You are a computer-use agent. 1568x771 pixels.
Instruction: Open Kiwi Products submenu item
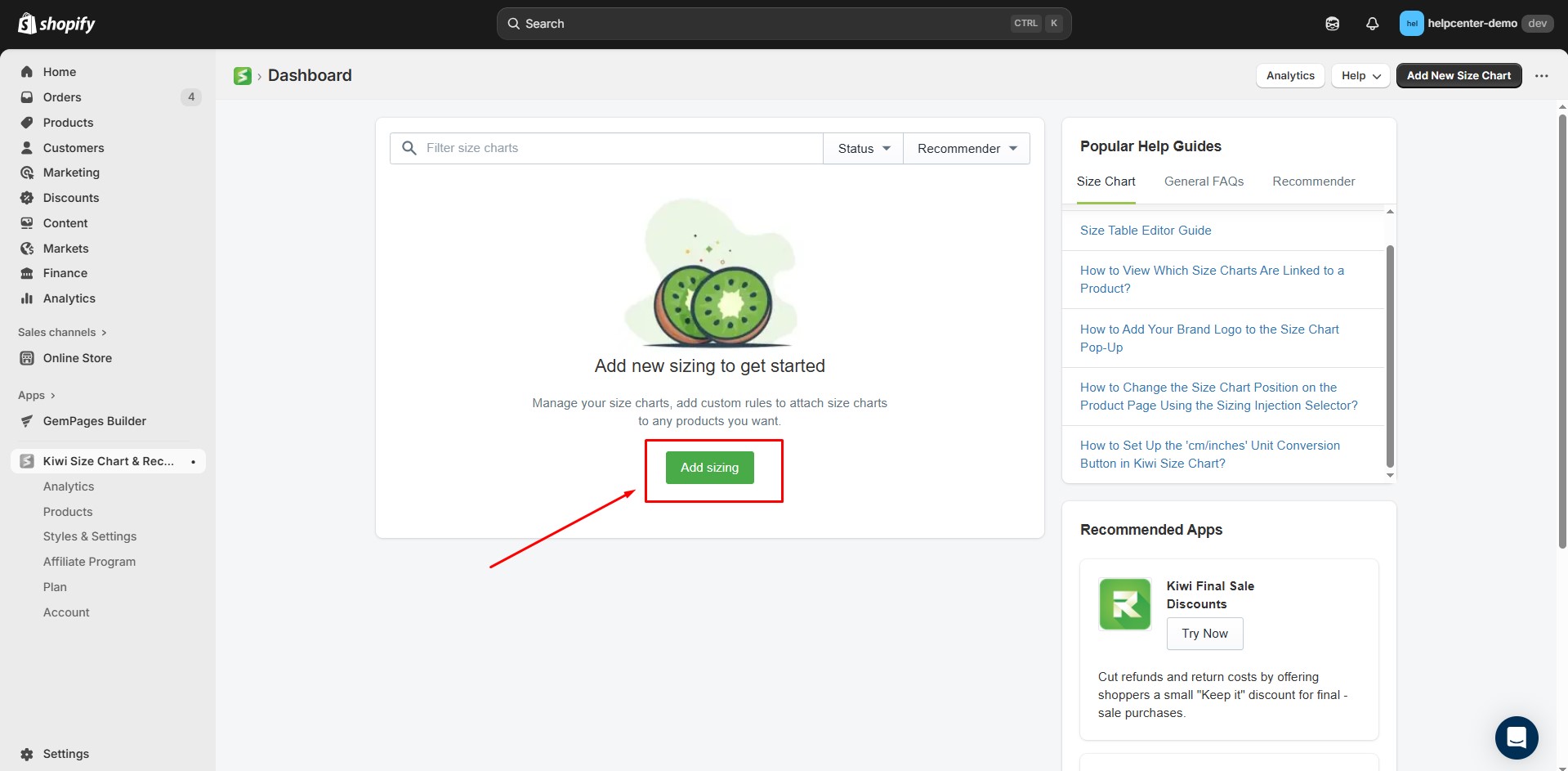pyautogui.click(x=68, y=512)
